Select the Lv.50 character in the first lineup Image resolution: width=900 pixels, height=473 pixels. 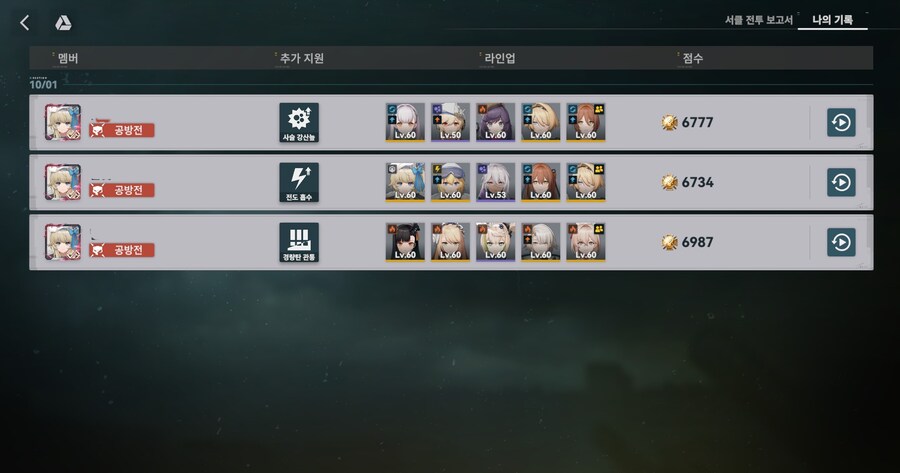click(x=451, y=122)
